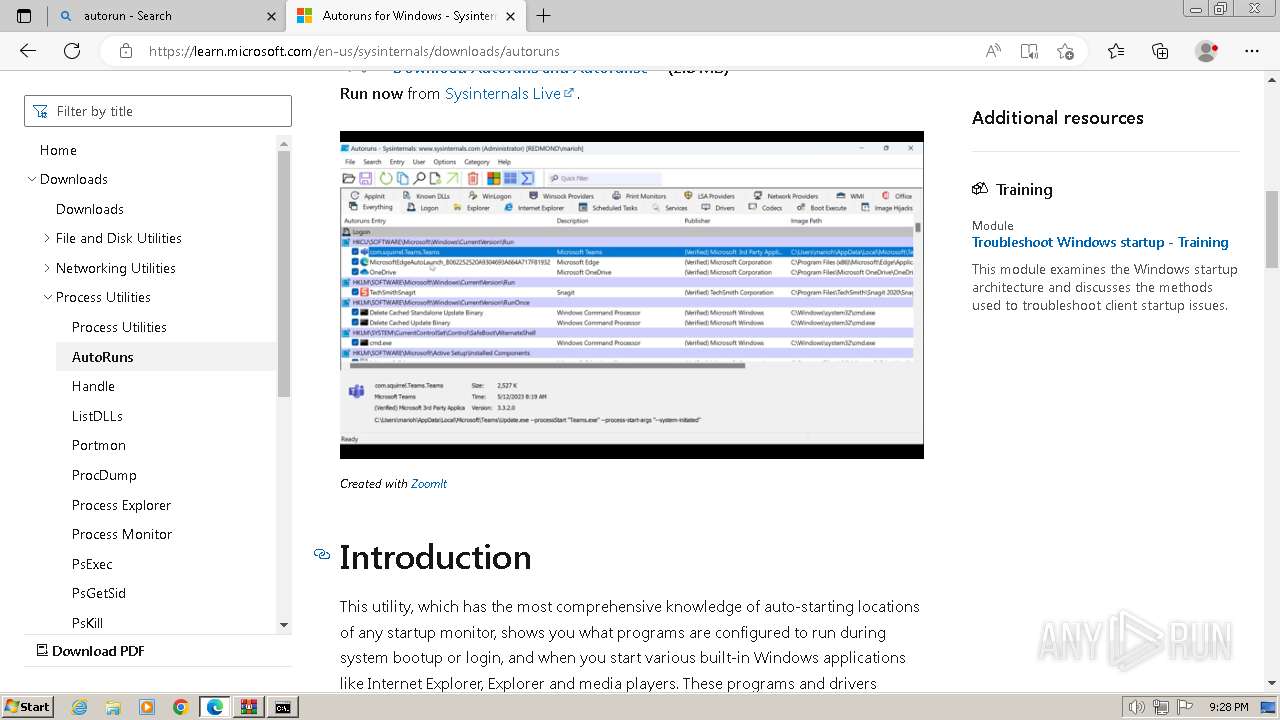Open the Downloads sub-item page

click(x=90, y=209)
